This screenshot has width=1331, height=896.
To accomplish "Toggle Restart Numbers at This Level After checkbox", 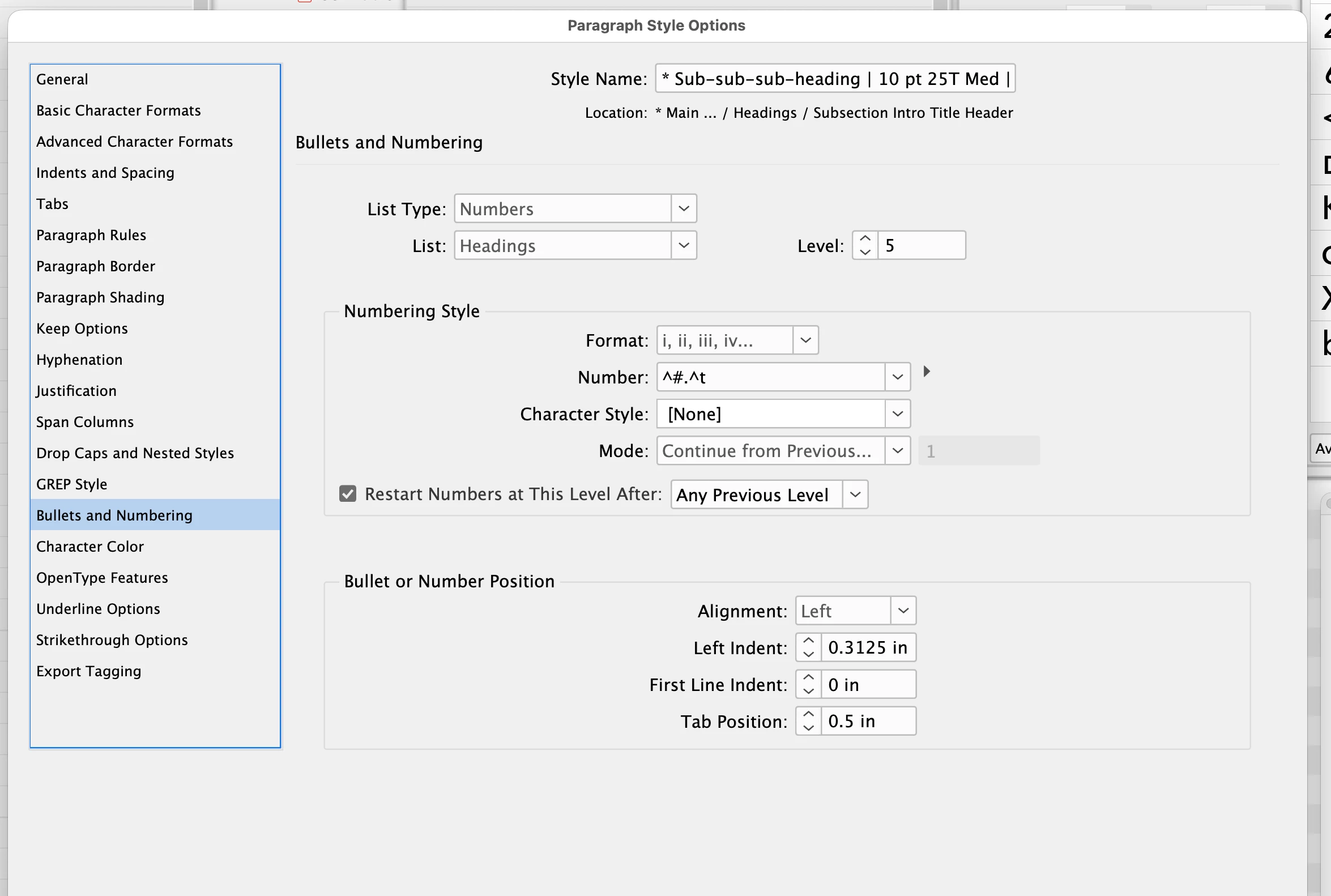I will [347, 494].
